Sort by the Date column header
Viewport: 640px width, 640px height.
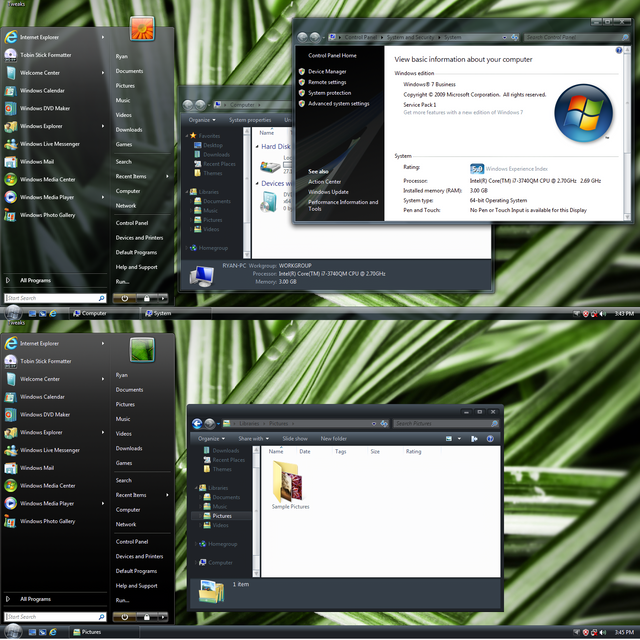[304, 451]
